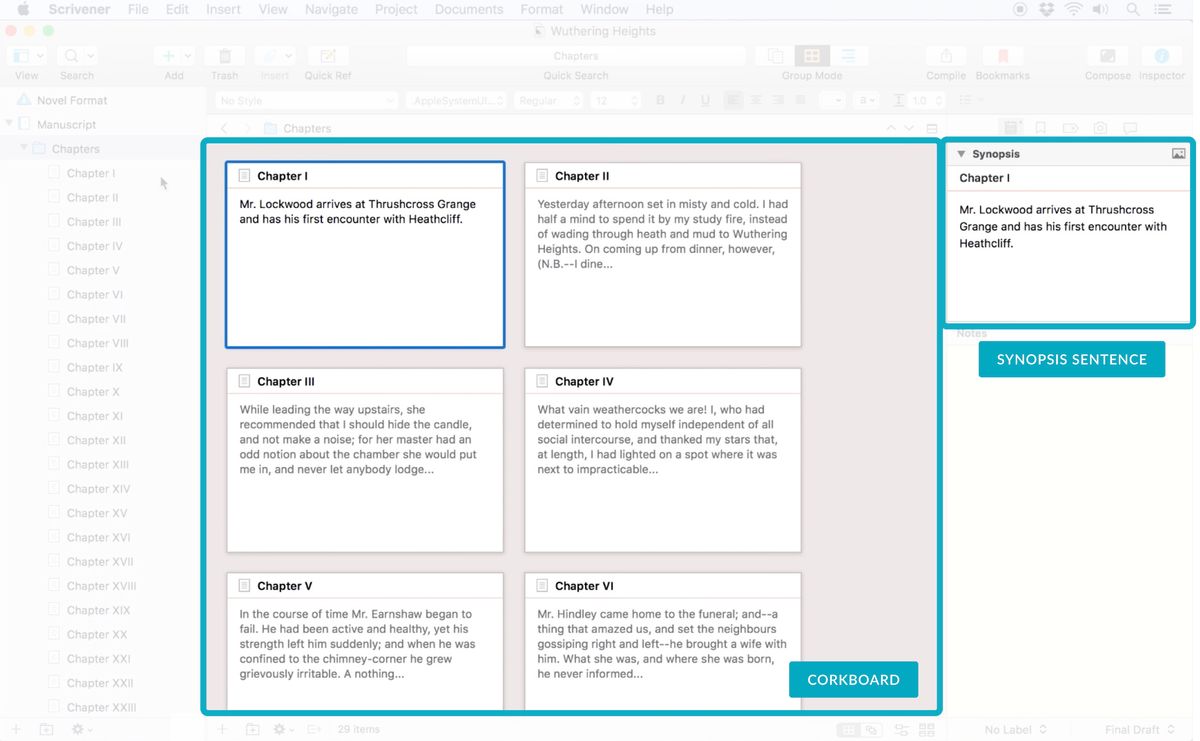Click the Compile toolbar icon
The image size is (1200, 741).
click(946, 56)
